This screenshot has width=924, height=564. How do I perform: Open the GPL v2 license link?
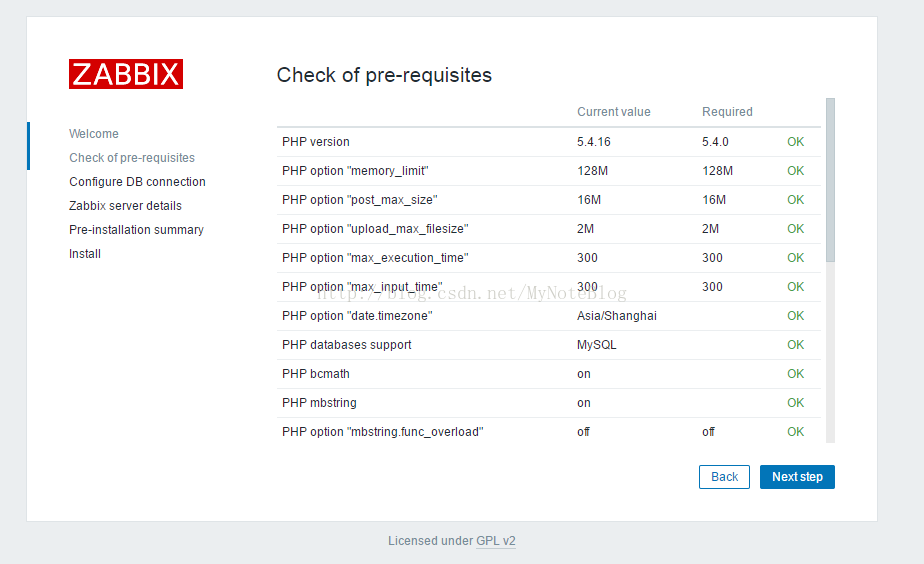click(496, 541)
